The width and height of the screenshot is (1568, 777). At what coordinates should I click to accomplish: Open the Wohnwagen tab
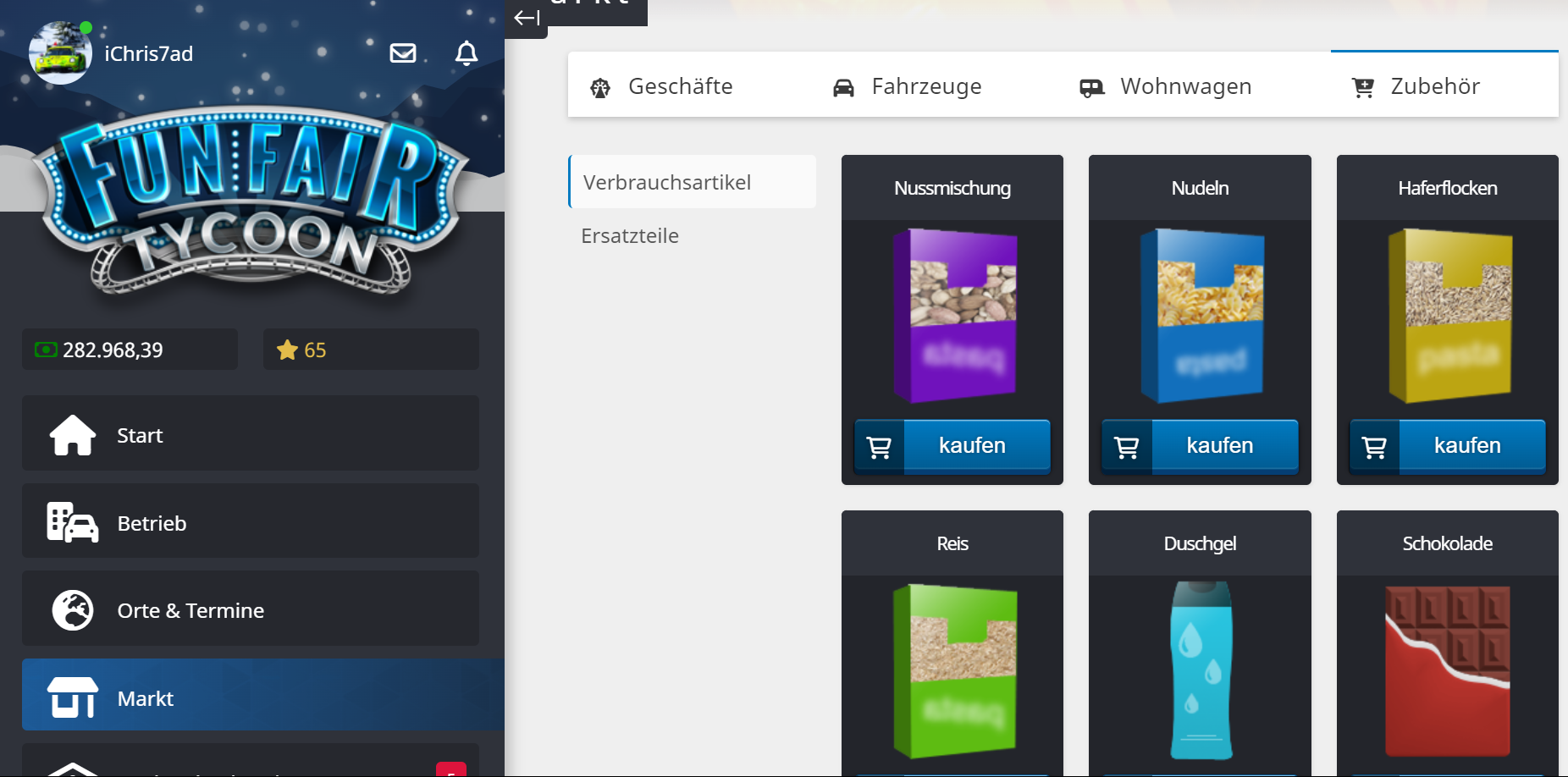pyautogui.click(x=1165, y=86)
